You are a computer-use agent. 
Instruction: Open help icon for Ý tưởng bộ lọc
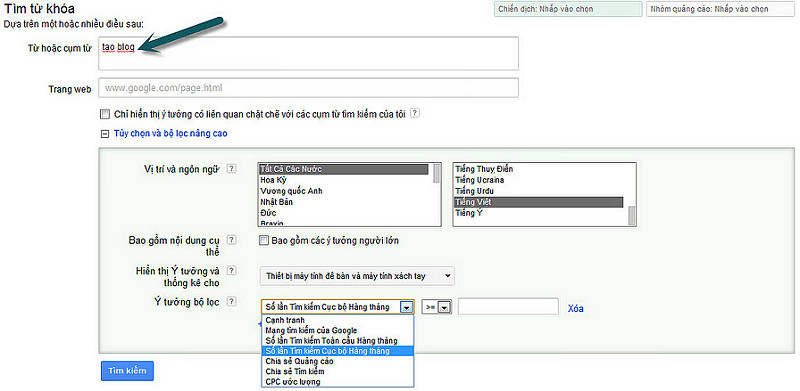232,302
